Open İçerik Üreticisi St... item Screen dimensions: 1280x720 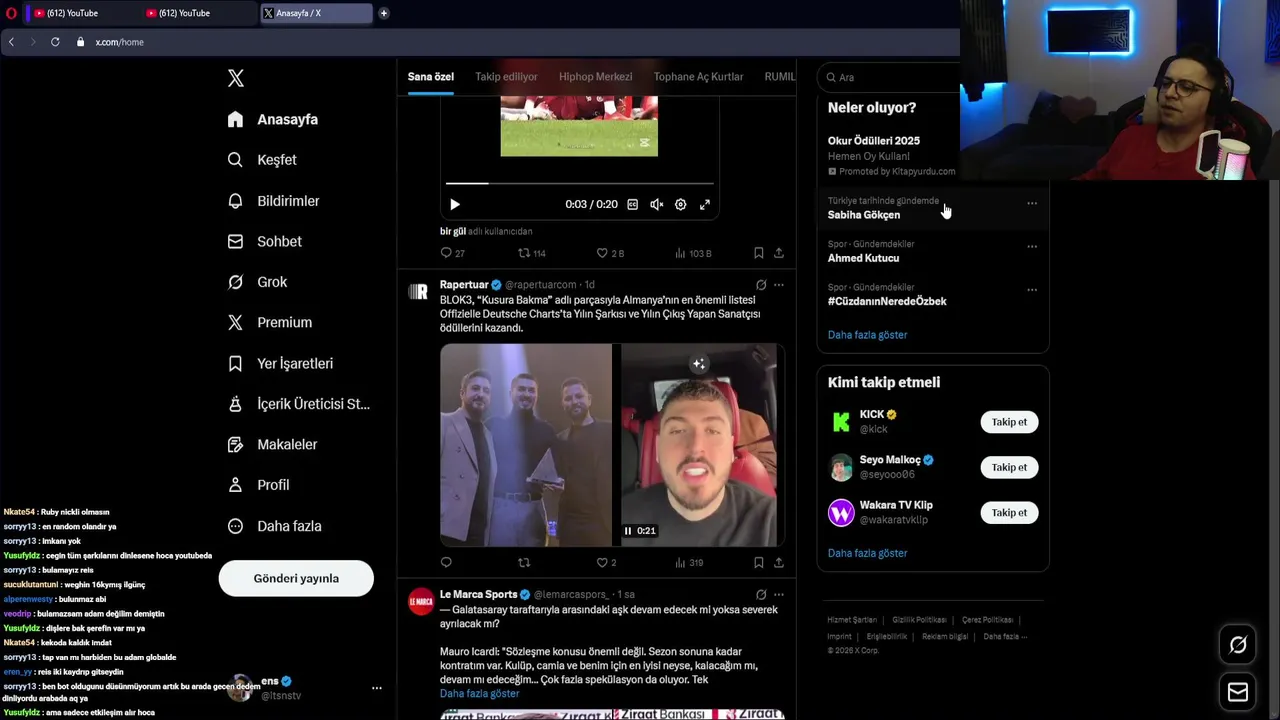click(x=299, y=404)
